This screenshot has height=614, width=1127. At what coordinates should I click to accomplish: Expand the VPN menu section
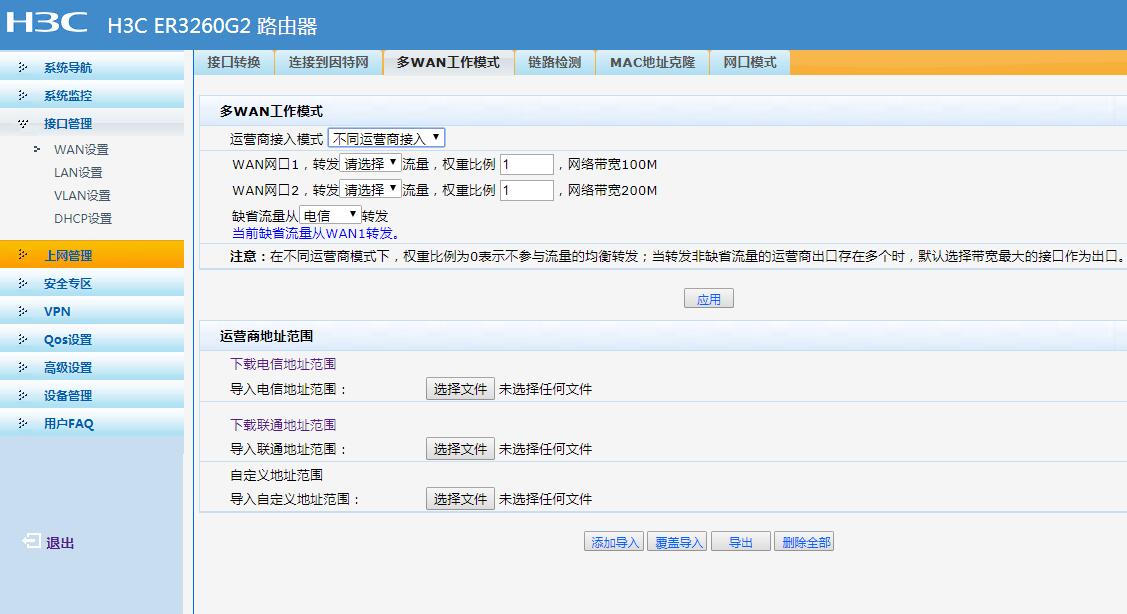point(92,311)
